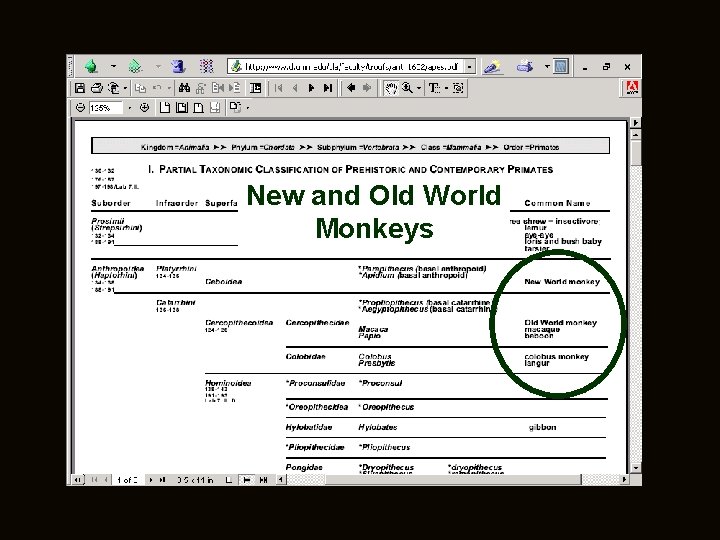
Task: Click the blue window icon in browser toolbar
Action: coord(561,67)
